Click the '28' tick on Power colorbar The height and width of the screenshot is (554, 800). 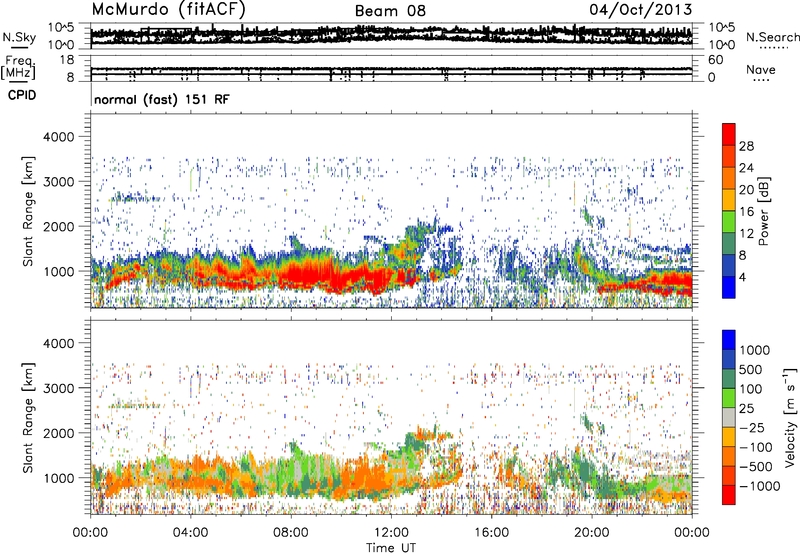pos(746,146)
